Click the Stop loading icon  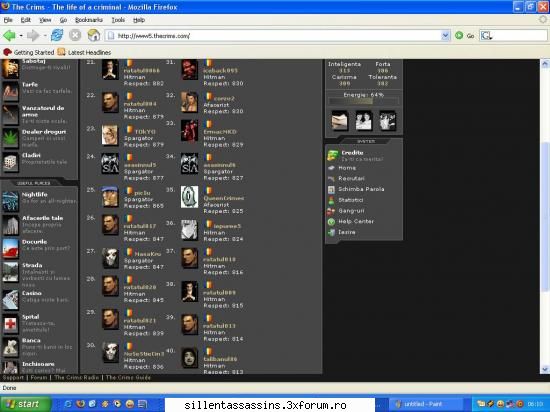click(x=75, y=35)
